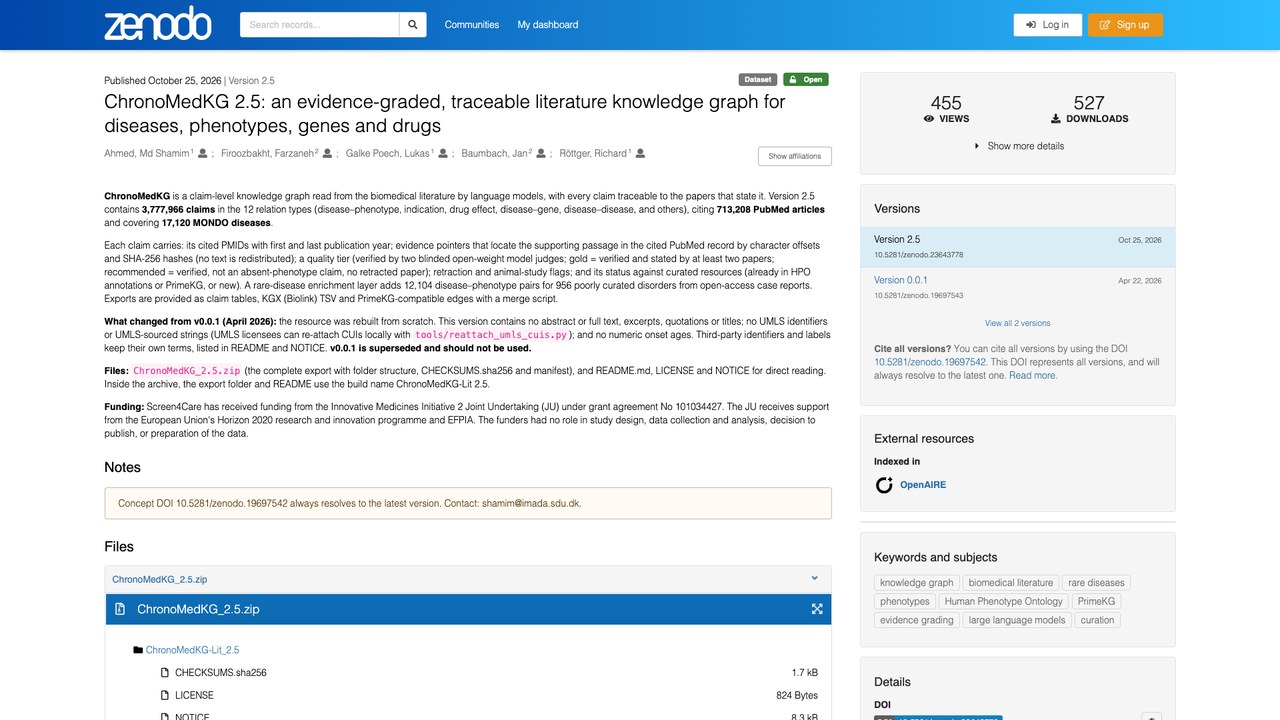Viewport: 1280px width, 720px height.
Task: Select Version 2.5 in the Versions panel
Action: (1018, 247)
